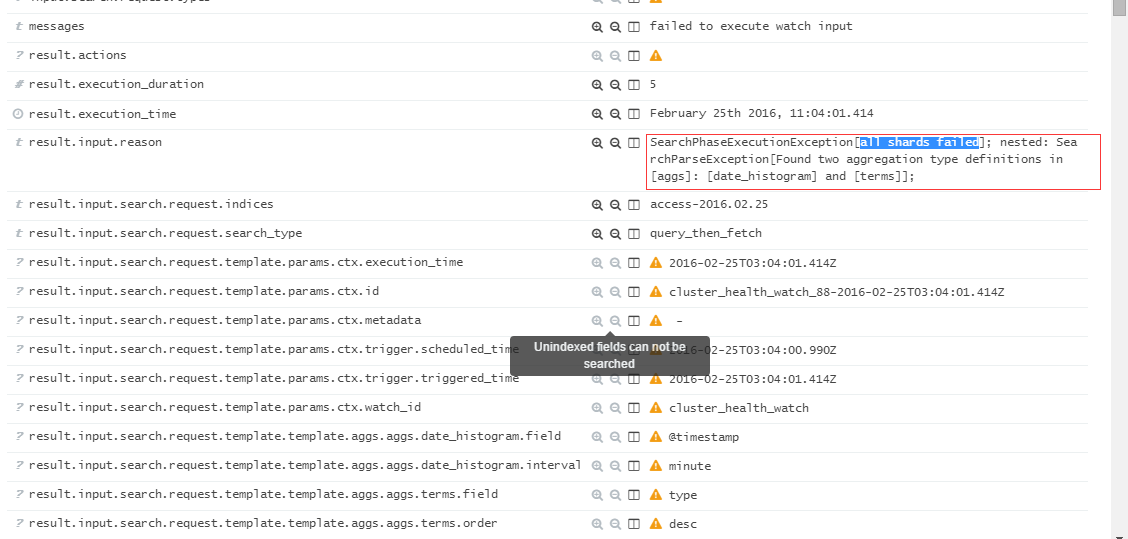Filter out result.execution_duration value
1128x539 pixels.
(615, 85)
